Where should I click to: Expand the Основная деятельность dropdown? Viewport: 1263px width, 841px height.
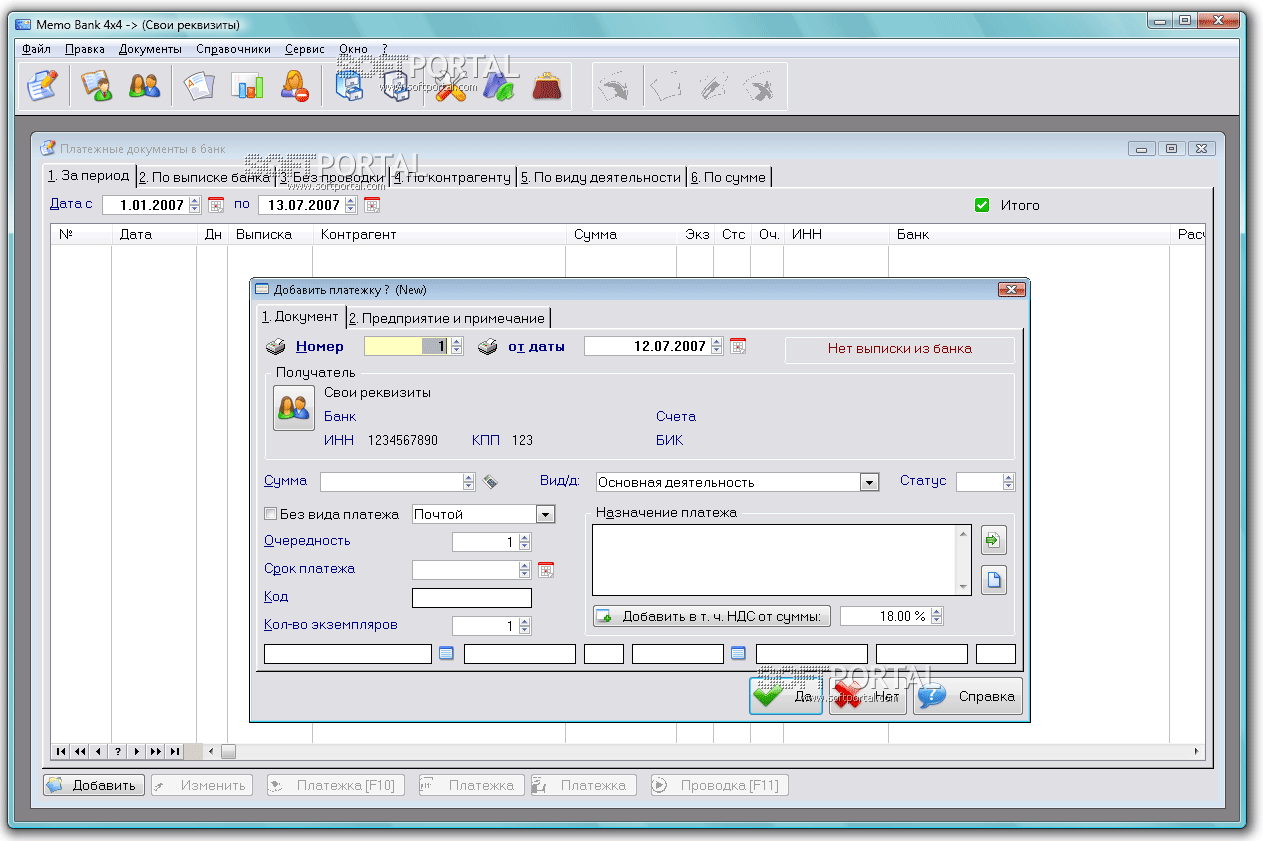(x=870, y=482)
